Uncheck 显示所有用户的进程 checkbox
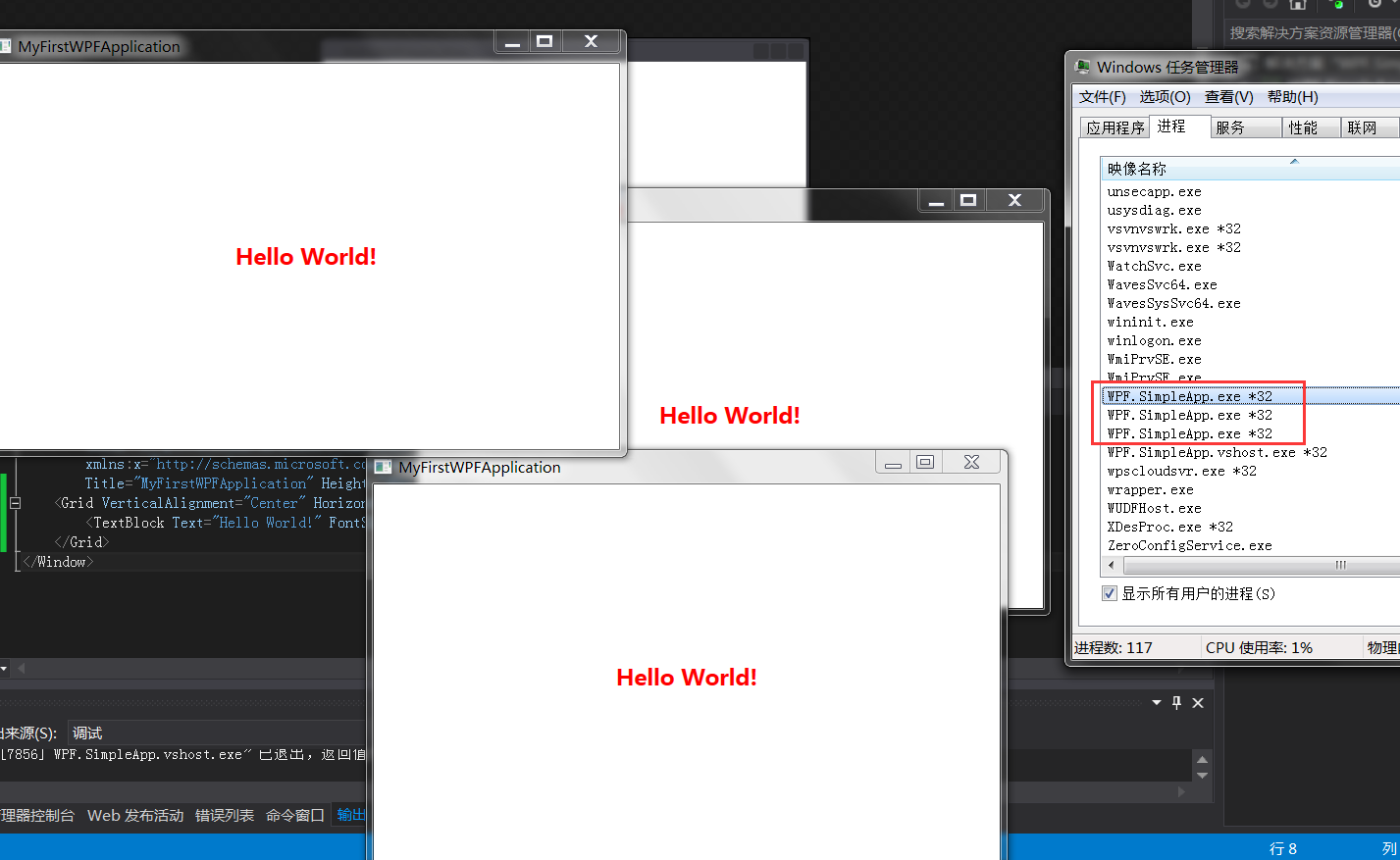Screen dimensions: 1400x860 [1110, 593]
